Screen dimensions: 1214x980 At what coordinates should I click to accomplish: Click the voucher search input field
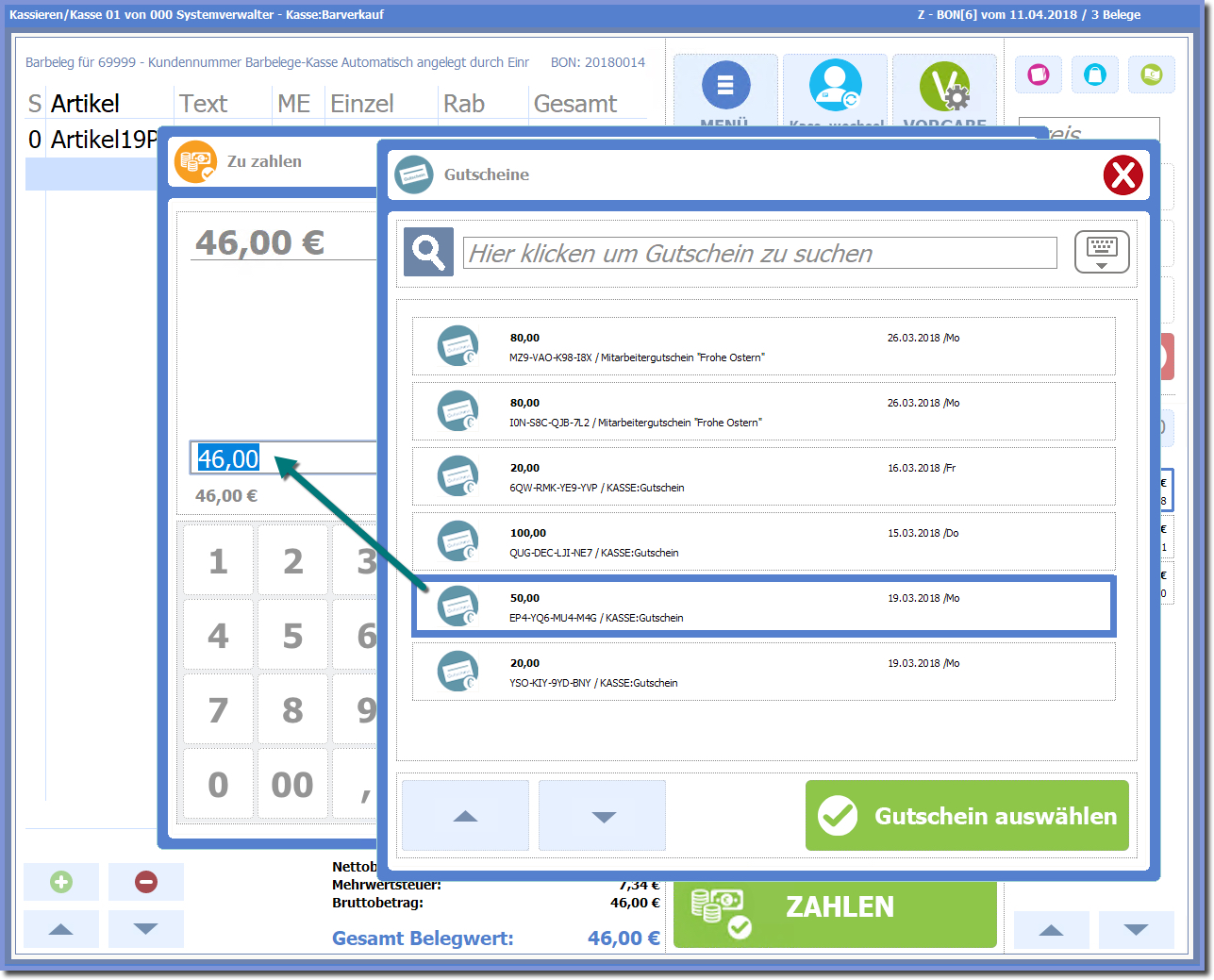(759, 253)
